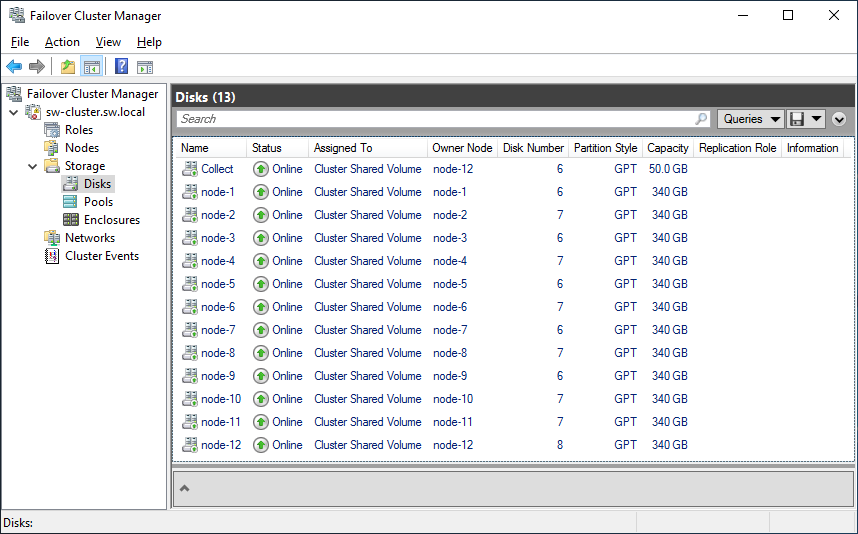Screen dimensions: 858x534
Task: Toggle the Show/Hide Action Pane icon
Action: 145,67
